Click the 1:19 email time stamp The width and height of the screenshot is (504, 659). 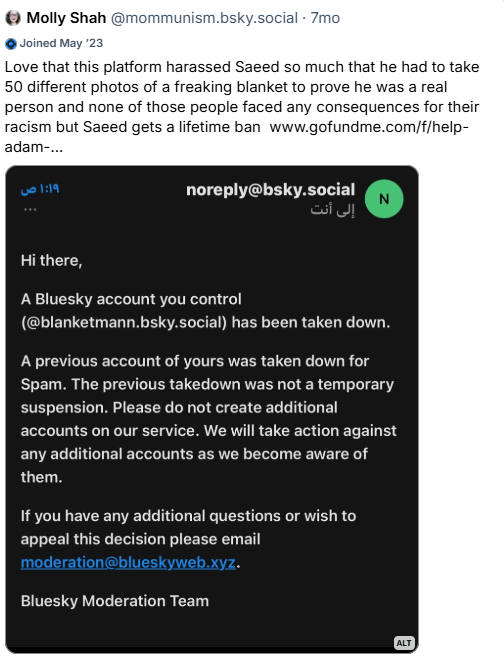(x=40, y=190)
